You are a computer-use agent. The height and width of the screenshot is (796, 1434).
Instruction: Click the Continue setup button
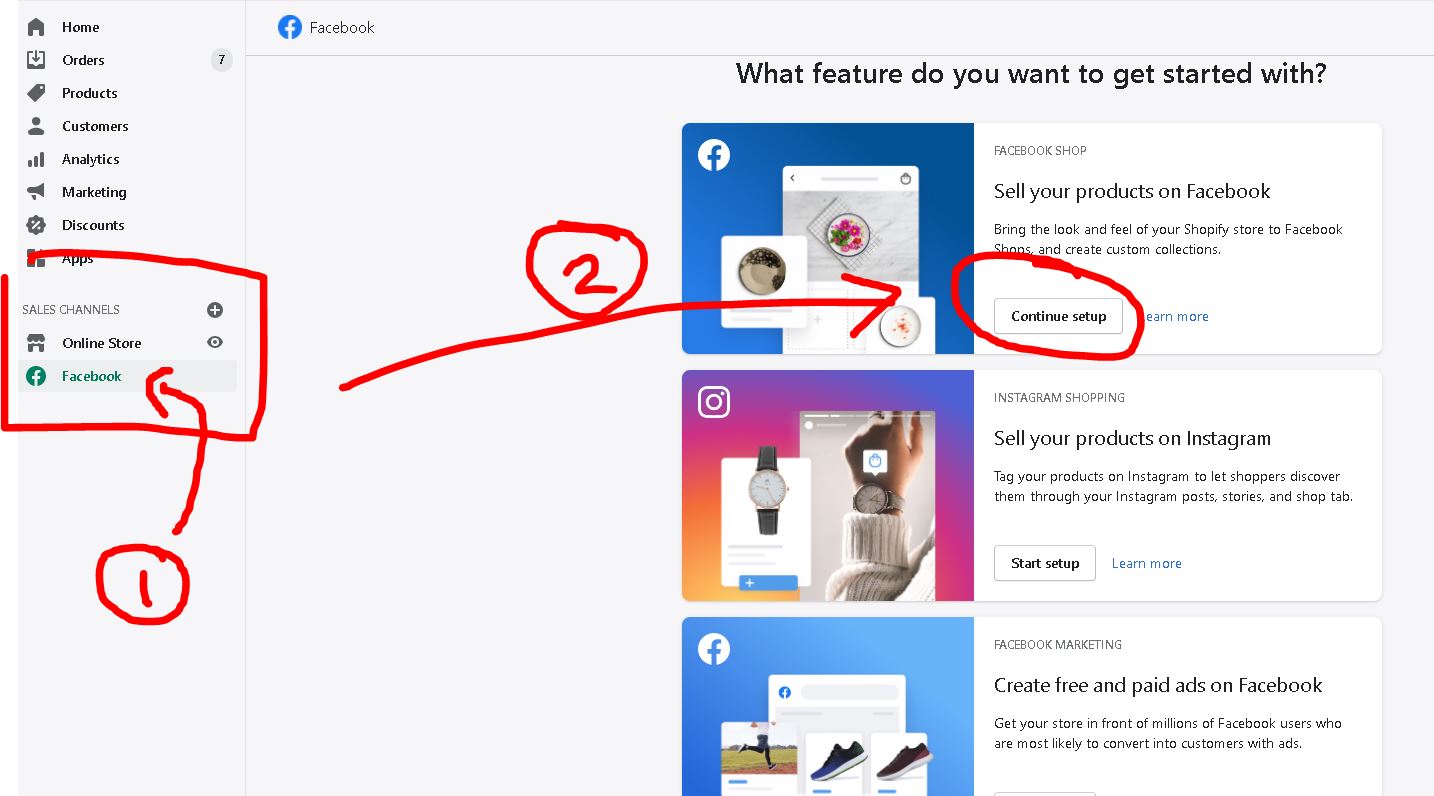pyautogui.click(x=1058, y=316)
